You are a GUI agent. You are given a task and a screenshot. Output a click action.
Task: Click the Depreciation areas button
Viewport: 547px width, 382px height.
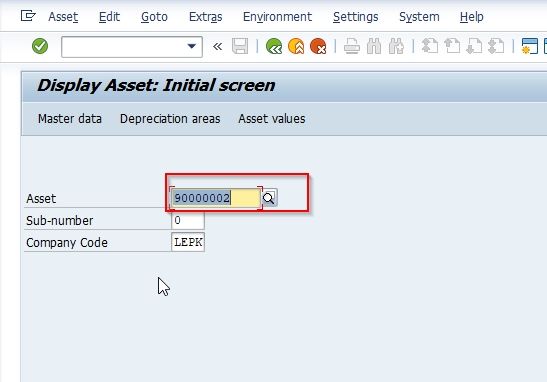coord(170,119)
